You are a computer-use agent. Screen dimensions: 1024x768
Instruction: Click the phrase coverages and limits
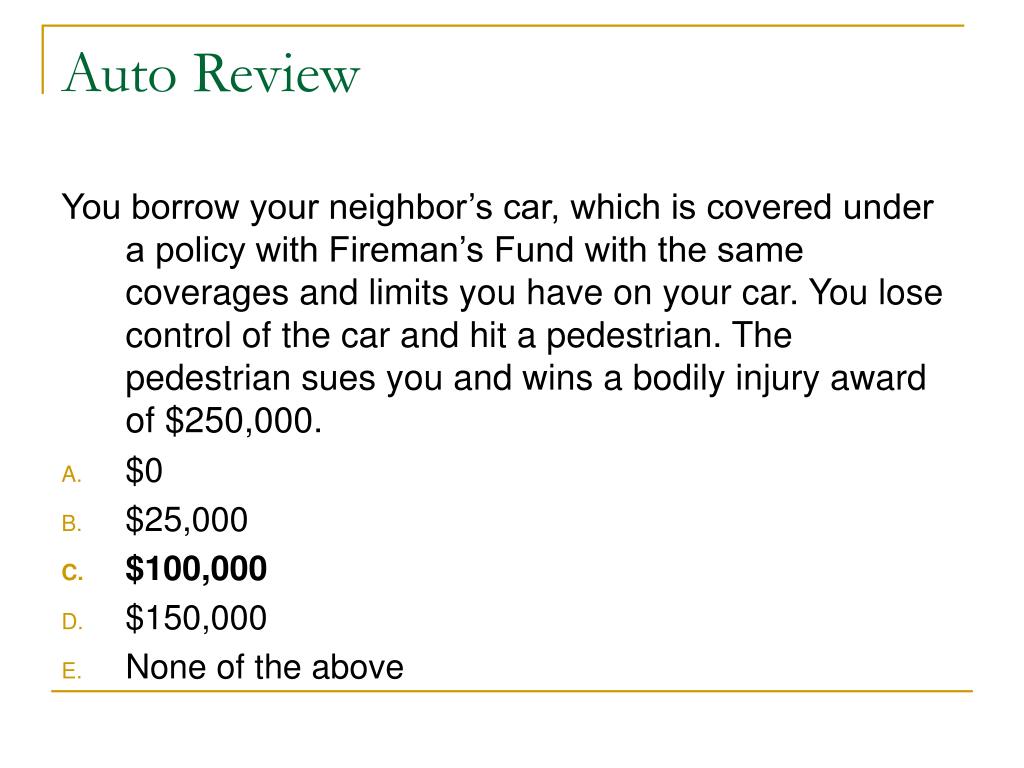click(x=287, y=294)
